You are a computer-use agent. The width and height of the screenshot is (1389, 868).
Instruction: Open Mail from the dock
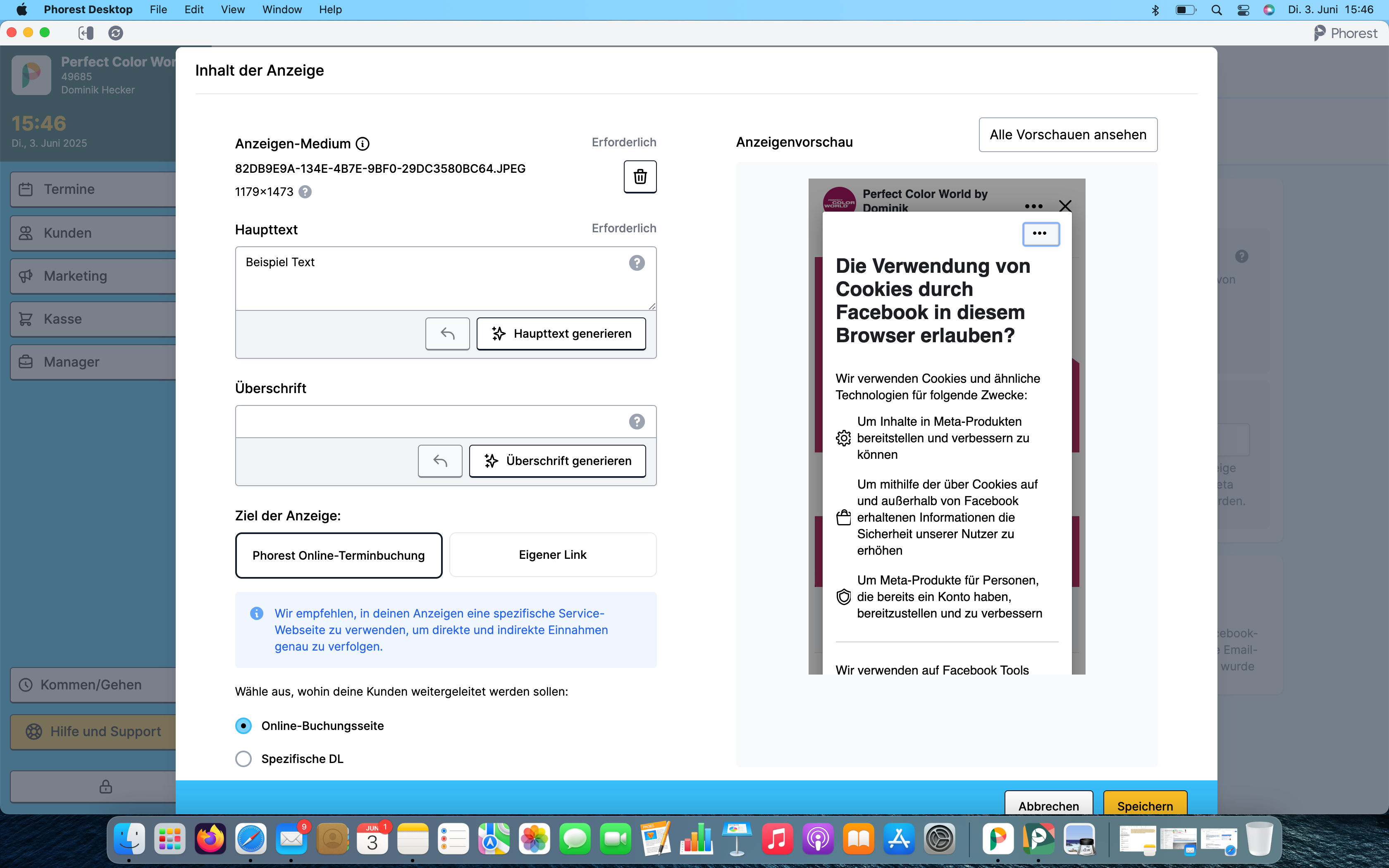point(291,839)
